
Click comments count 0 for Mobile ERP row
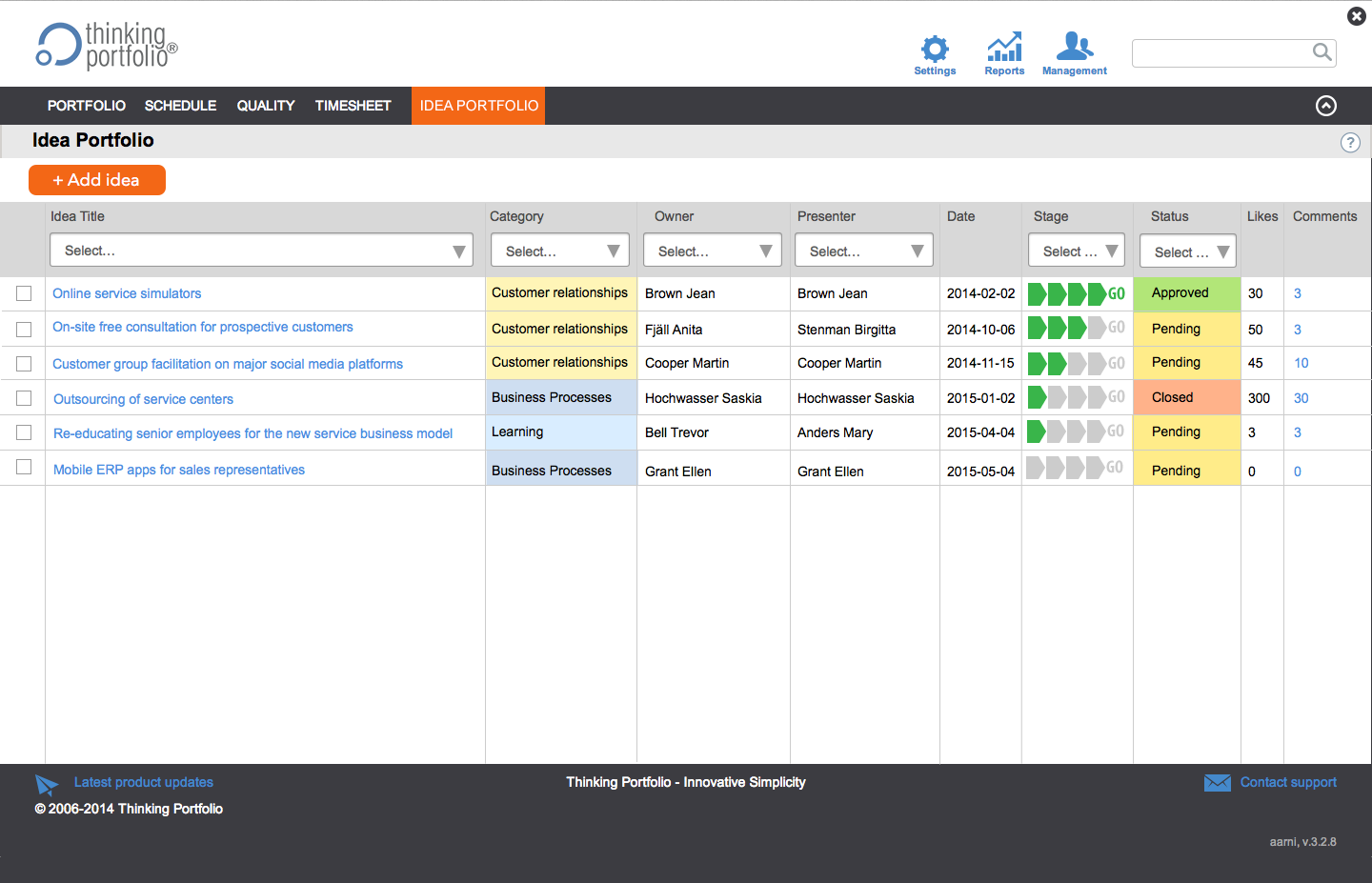1298,472
